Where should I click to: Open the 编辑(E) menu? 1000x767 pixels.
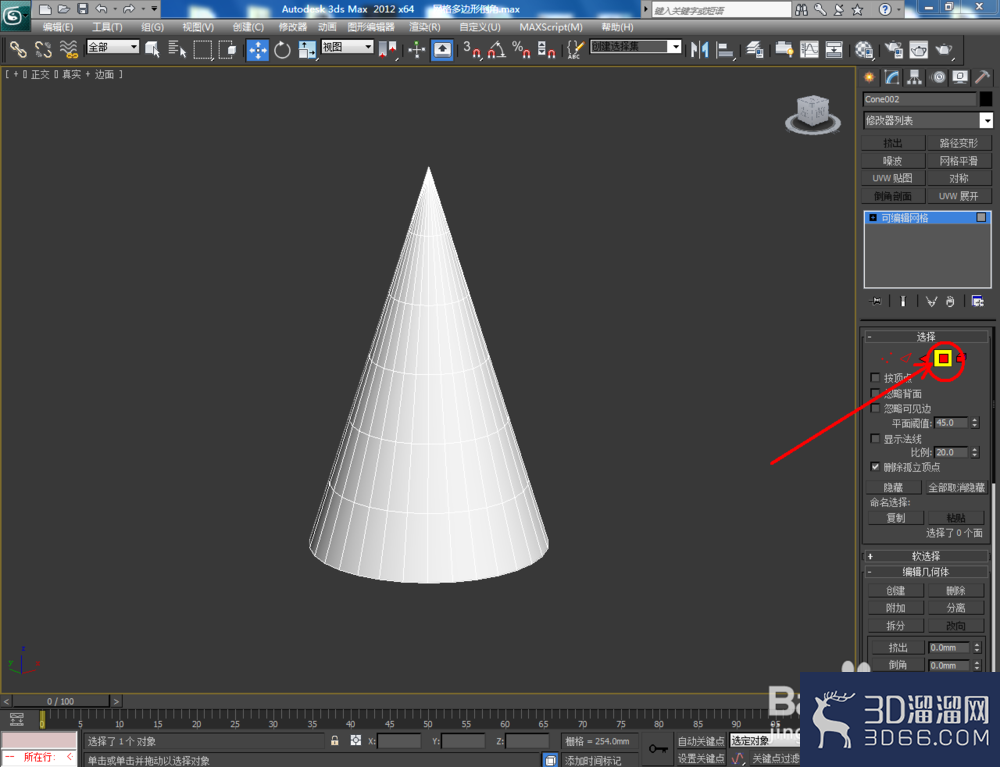pos(58,27)
